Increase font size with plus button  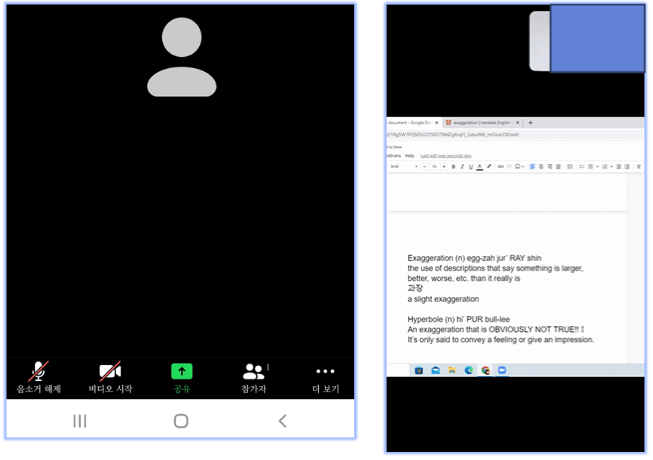[444, 167]
